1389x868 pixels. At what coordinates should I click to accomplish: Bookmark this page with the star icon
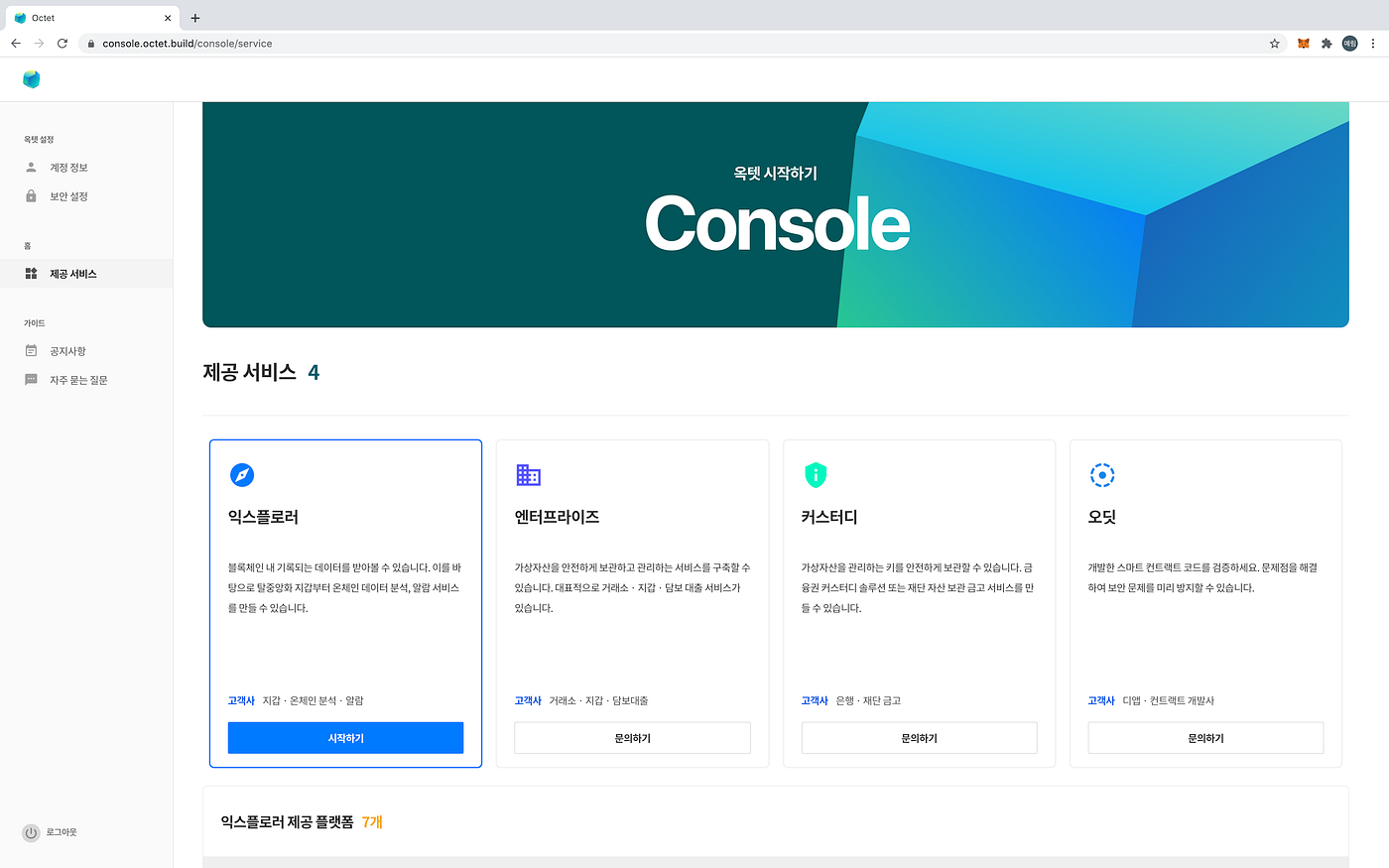pyautogui.click(x=1275, y=44)
